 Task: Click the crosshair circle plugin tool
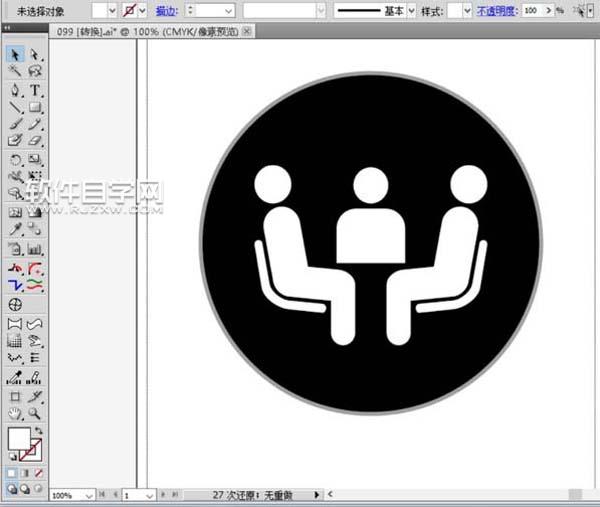[15, 305]
